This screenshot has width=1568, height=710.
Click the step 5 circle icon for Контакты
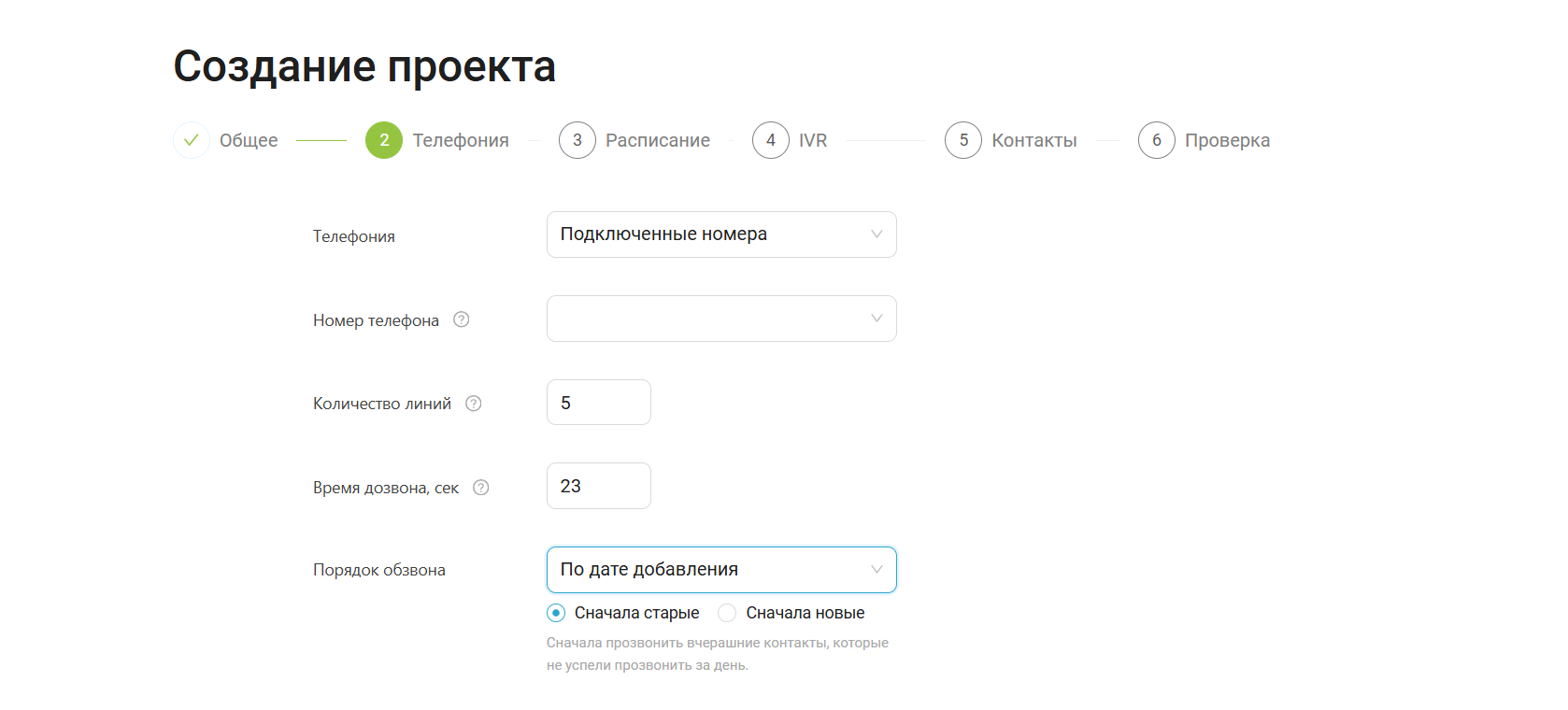point(963,140)
